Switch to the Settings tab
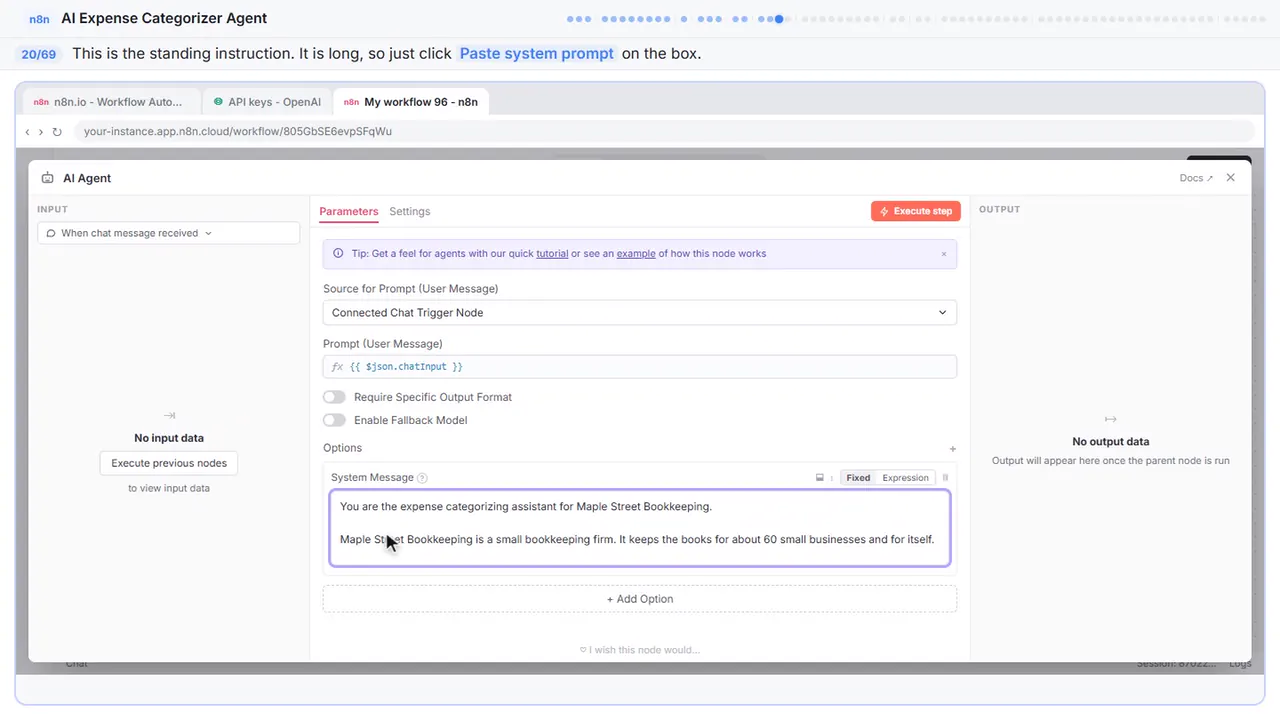This screenshot has width=1280, height=720. [x=410, y=211]
